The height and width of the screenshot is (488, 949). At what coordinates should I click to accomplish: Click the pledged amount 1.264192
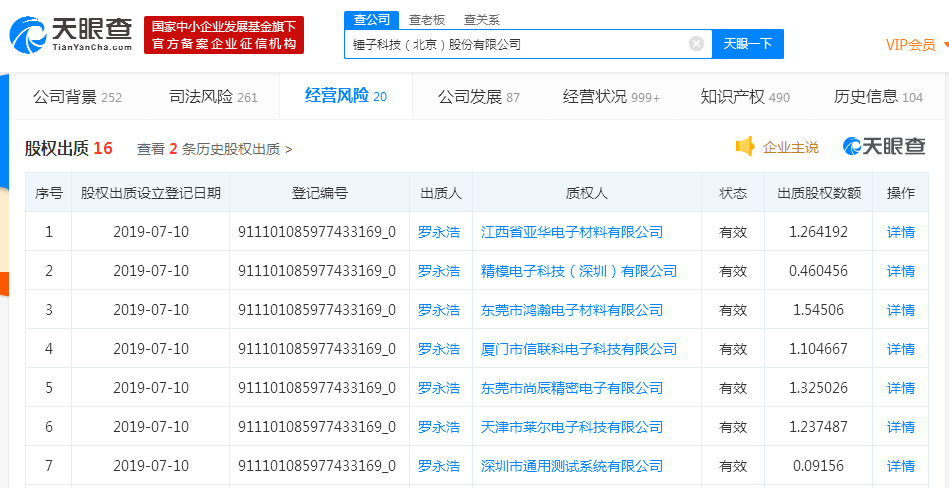819,232
